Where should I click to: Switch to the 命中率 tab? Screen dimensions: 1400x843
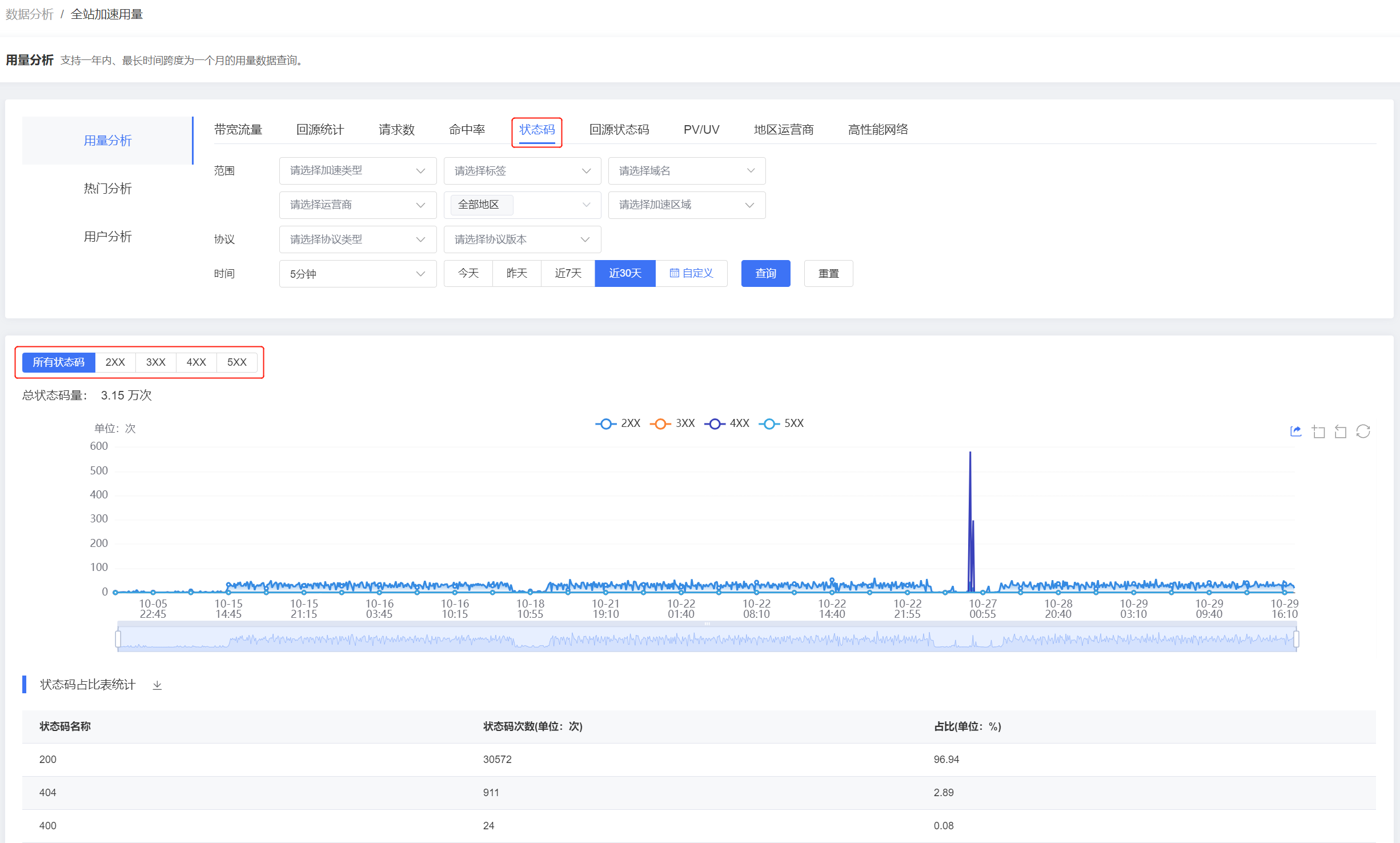(467, 130)
